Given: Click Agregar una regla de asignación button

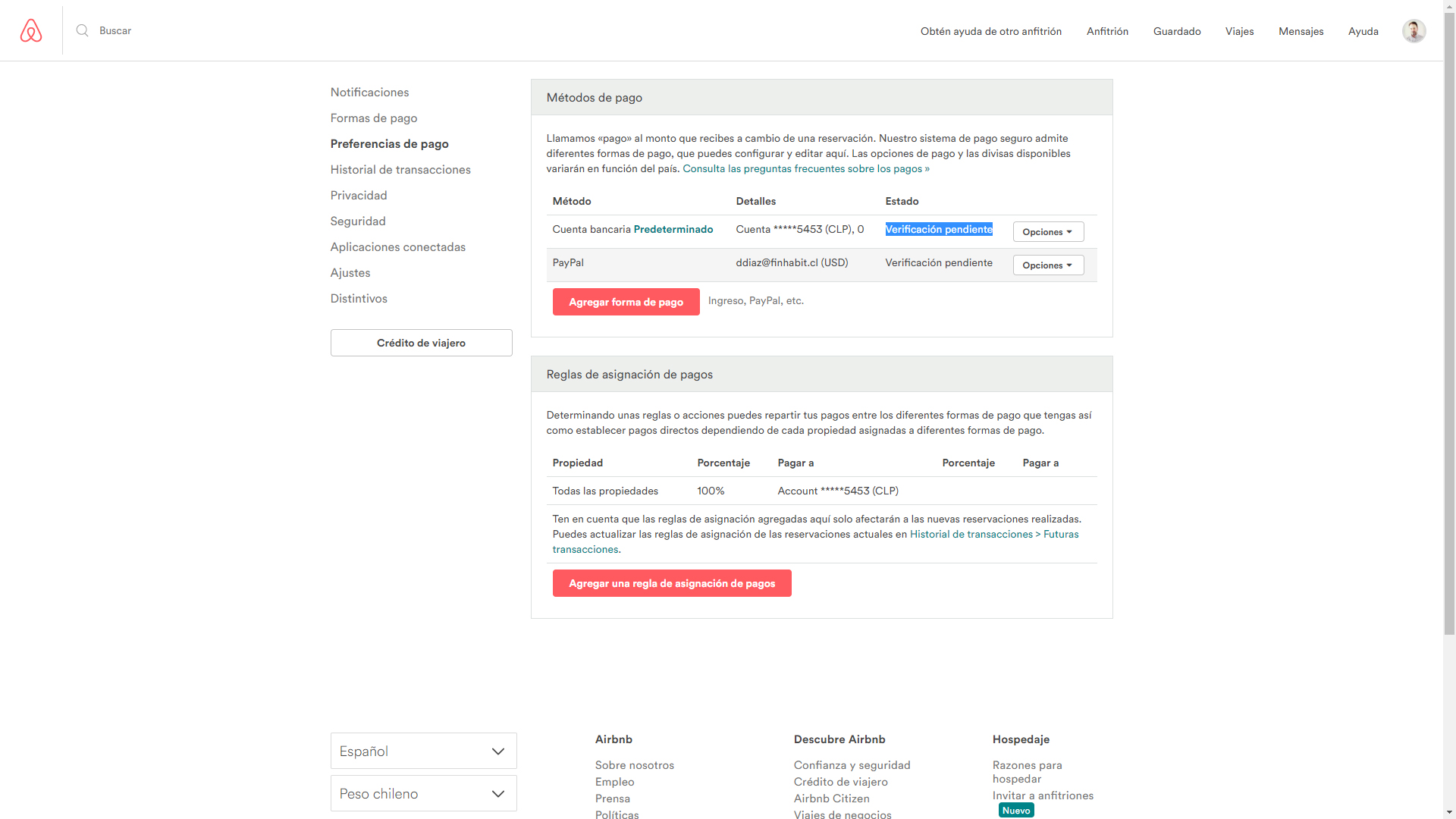Looking at the screenshot, I should [672, 583].
